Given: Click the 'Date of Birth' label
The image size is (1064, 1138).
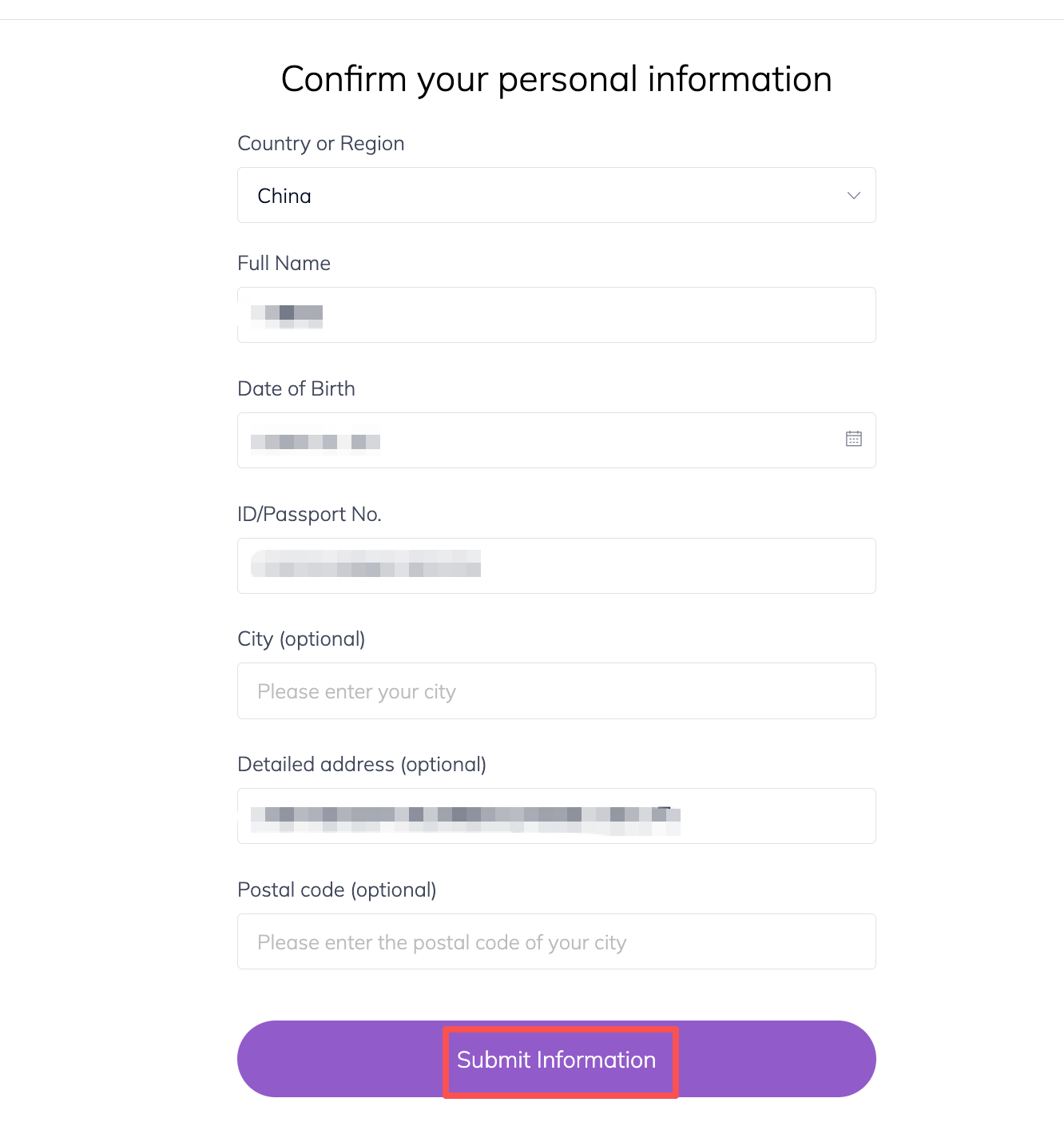Looking at the screenshot, I should coord(296,388).
